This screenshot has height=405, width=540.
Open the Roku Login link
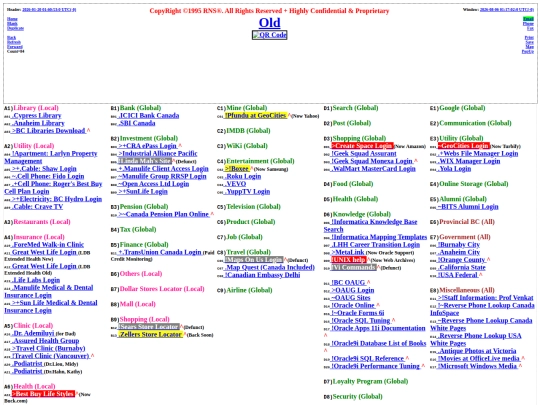243,176
